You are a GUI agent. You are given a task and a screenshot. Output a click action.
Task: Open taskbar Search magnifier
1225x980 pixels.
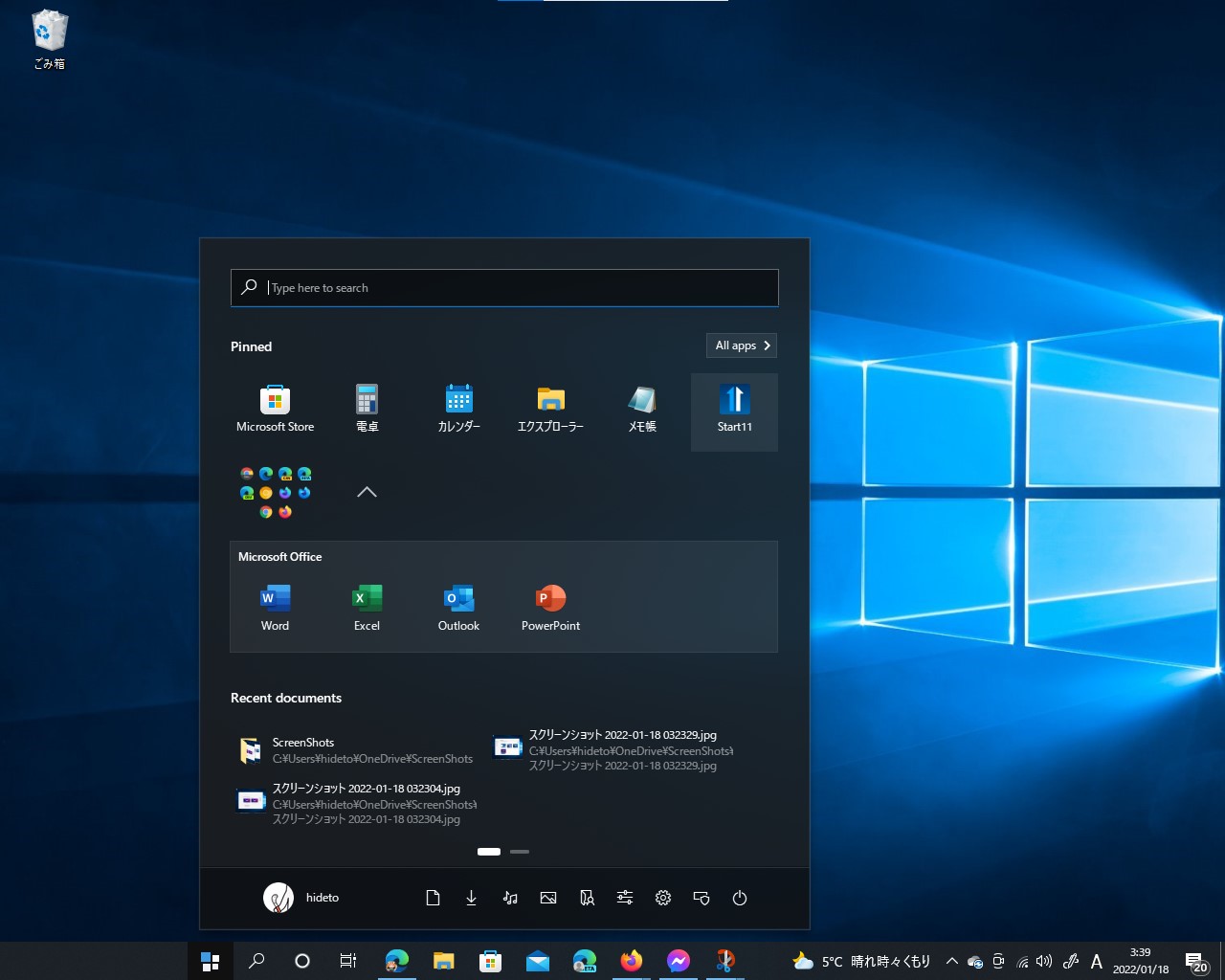[x=256, y=961]
